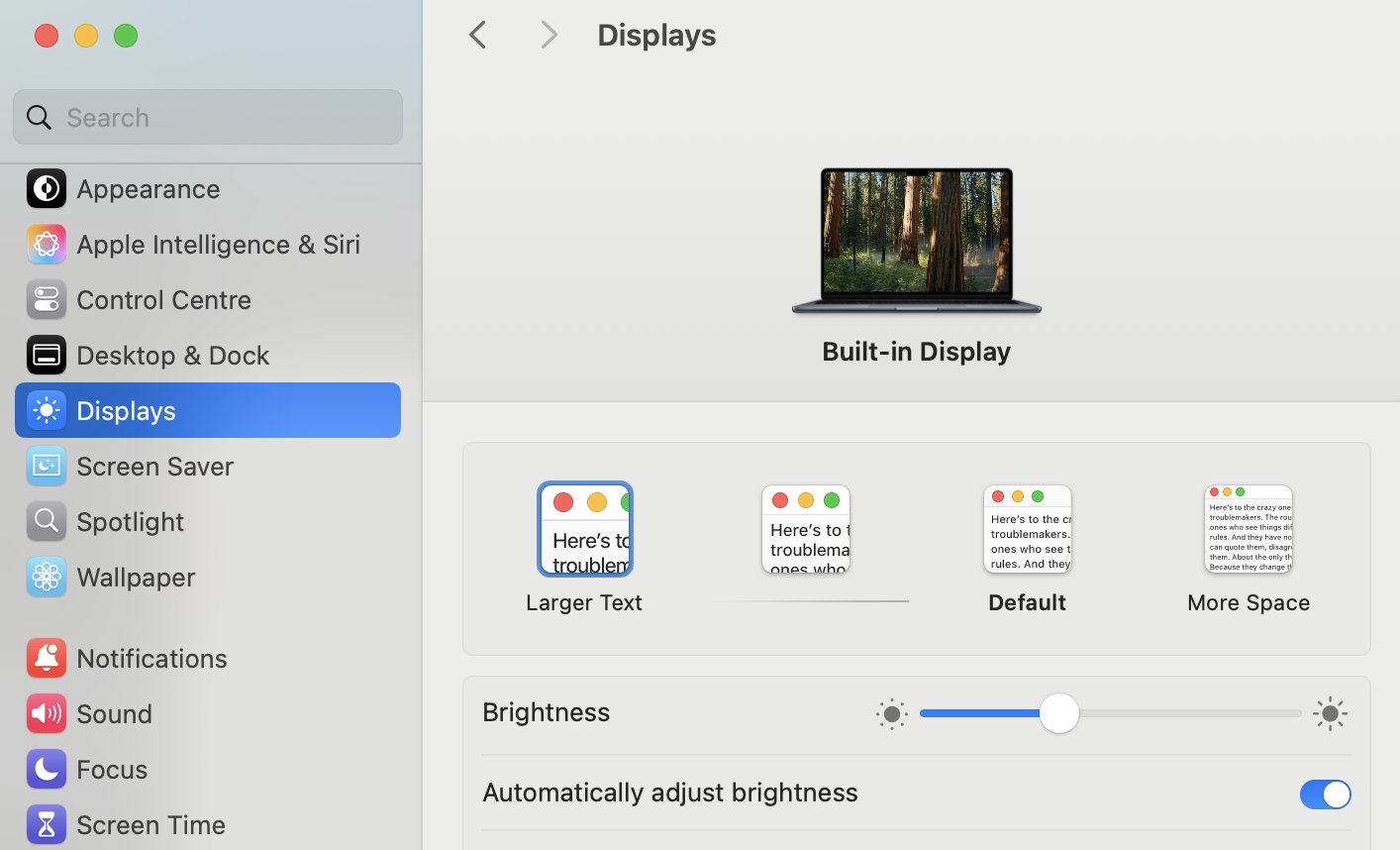Open Appearance settings
This screenshot has height=850, width=1400.
click(208, 188)
